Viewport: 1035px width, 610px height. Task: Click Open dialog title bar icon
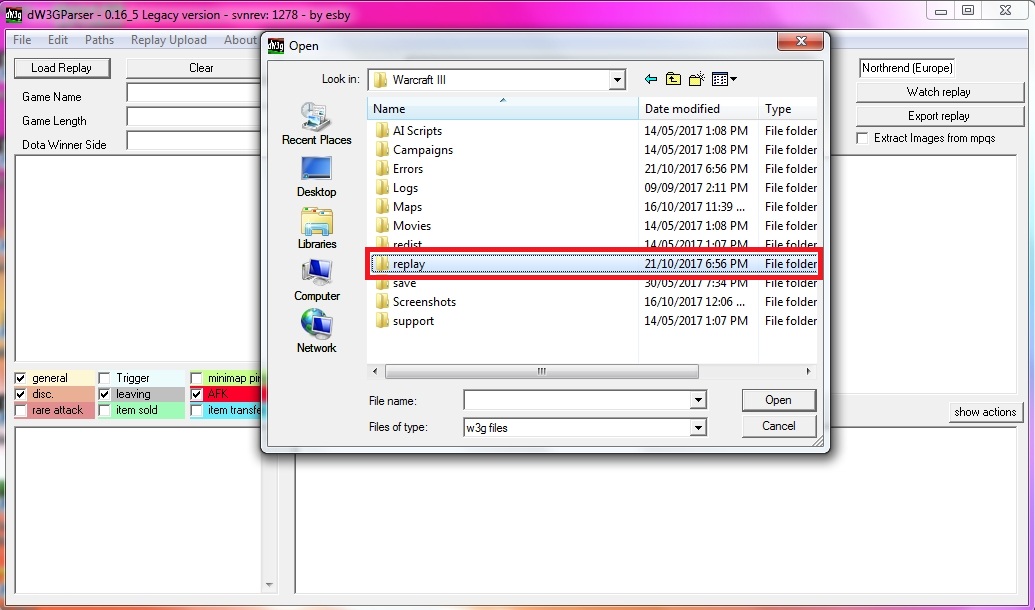[x=276, y=46]
